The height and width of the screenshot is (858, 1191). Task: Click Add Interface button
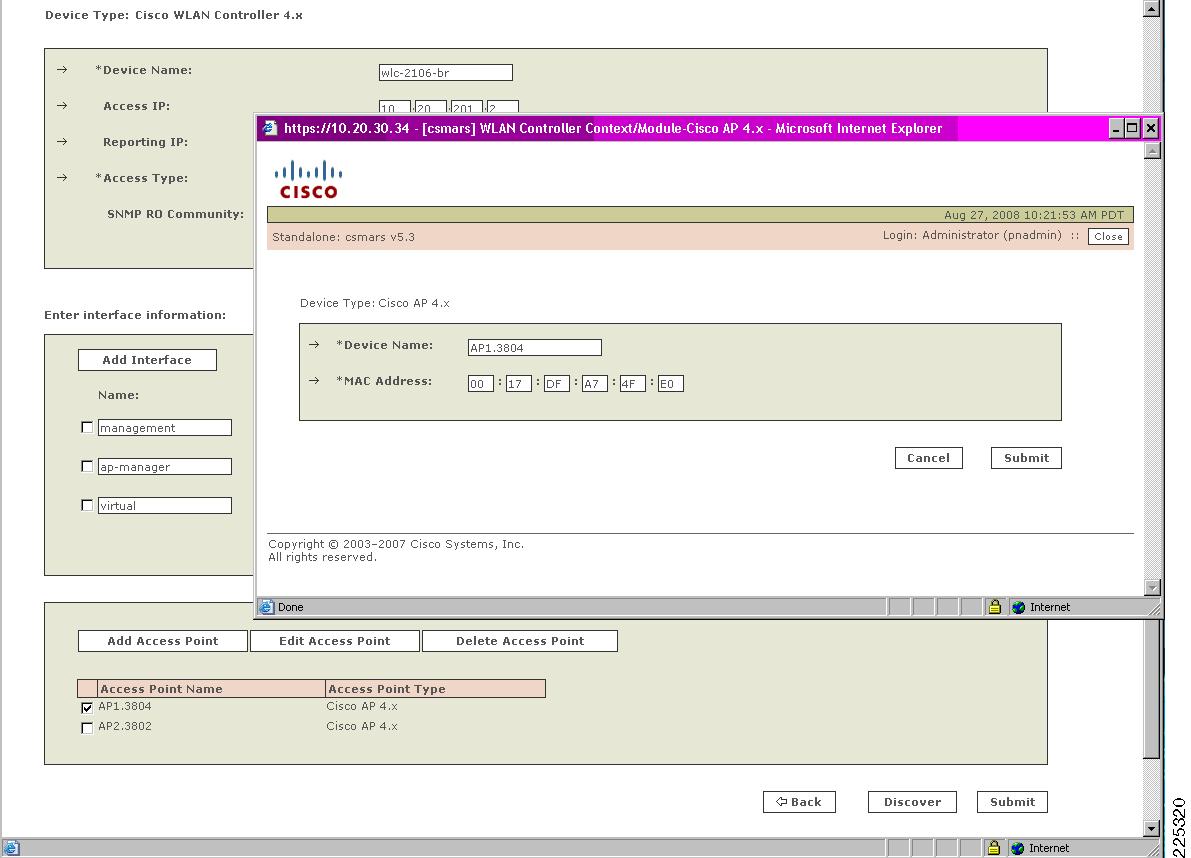click(147, 360)
